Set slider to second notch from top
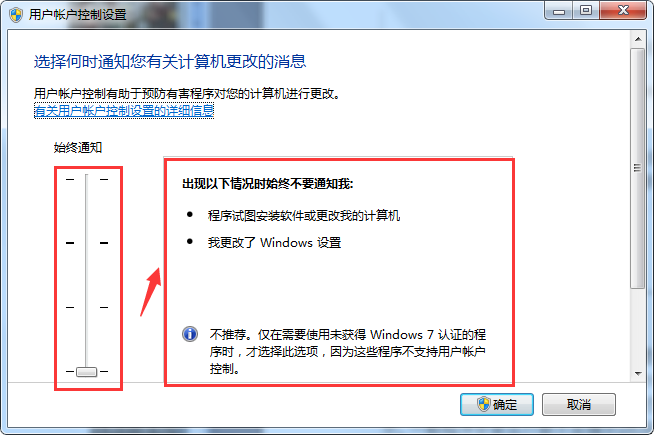This screenshot has height=435, width=654. [x=87, y=243]
